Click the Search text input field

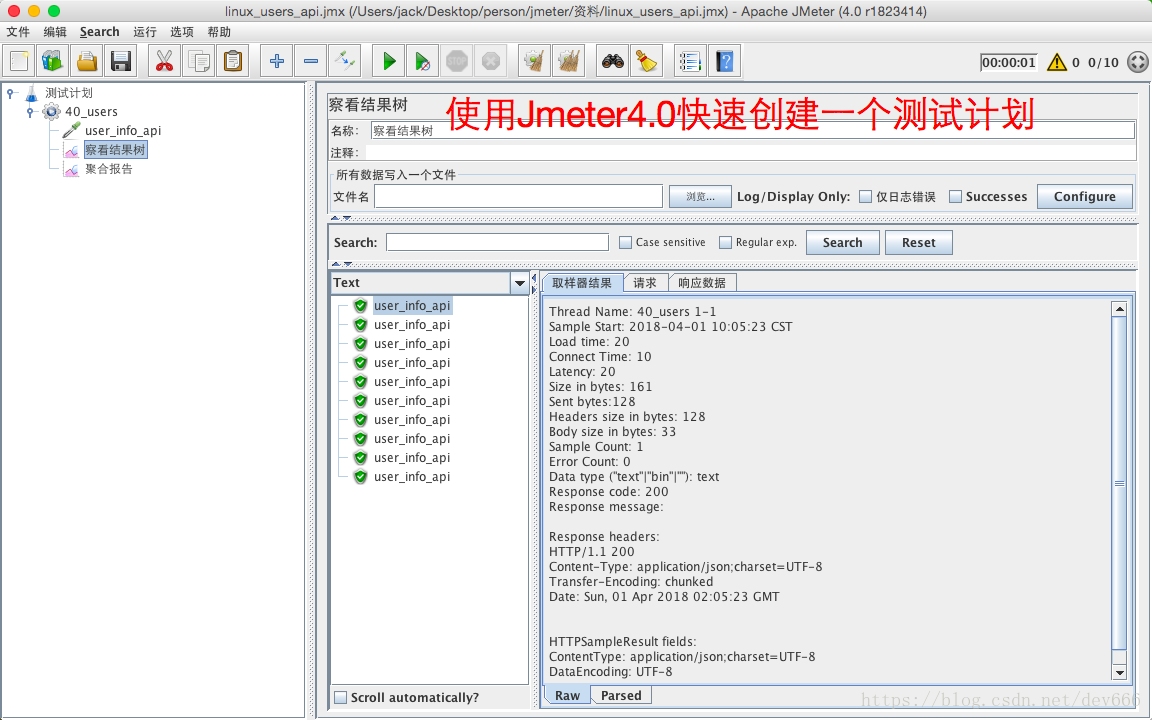pyautogui.click(x=497, y=242)
